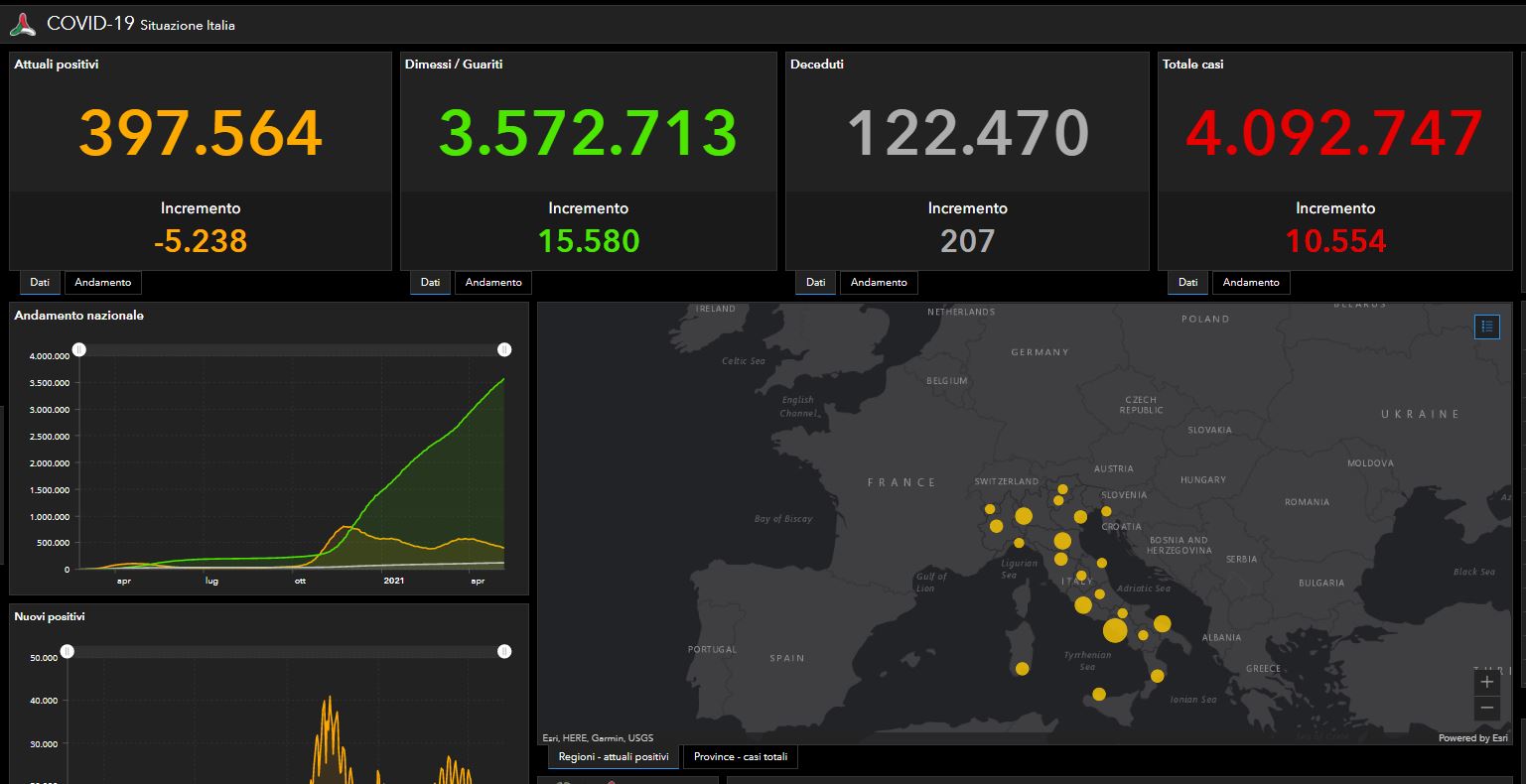Select the Dati tab under Dimessi / Guariti
Viewport: 1526px width, 784px height.
430,282
